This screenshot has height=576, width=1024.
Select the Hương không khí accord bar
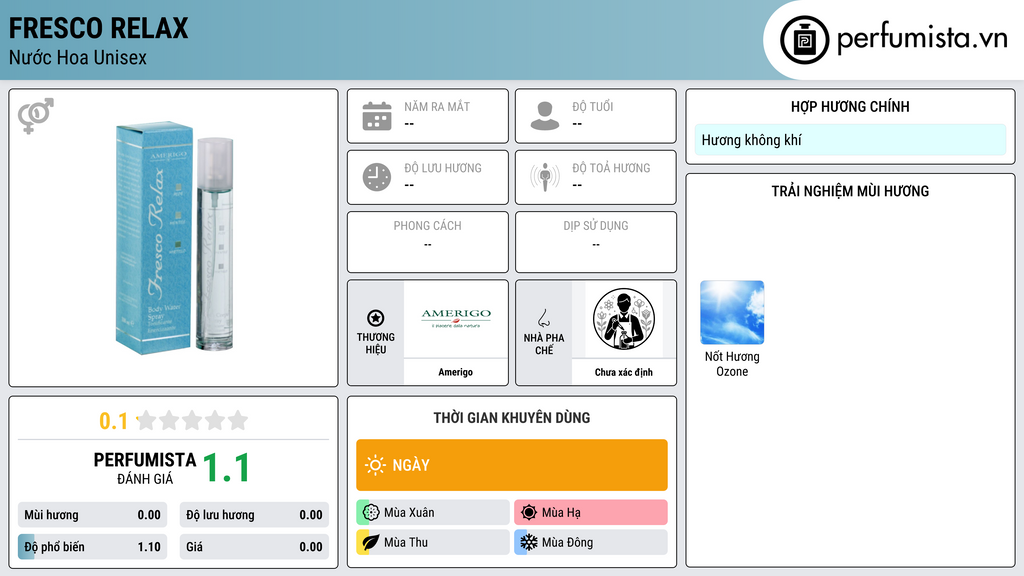[850, 140]
